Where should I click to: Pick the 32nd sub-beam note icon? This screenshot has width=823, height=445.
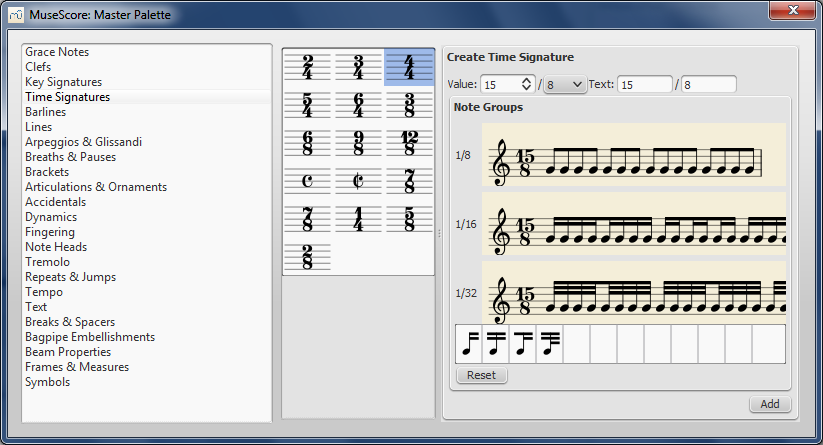click(x=550, y=344)
